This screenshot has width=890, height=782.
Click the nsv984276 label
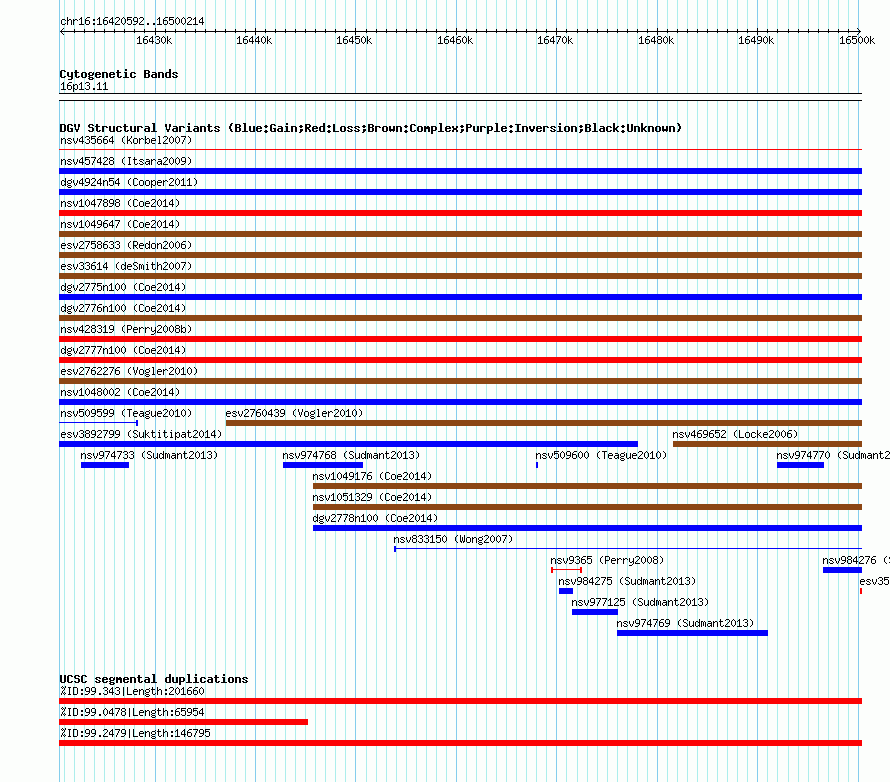(x=855, y=560)
